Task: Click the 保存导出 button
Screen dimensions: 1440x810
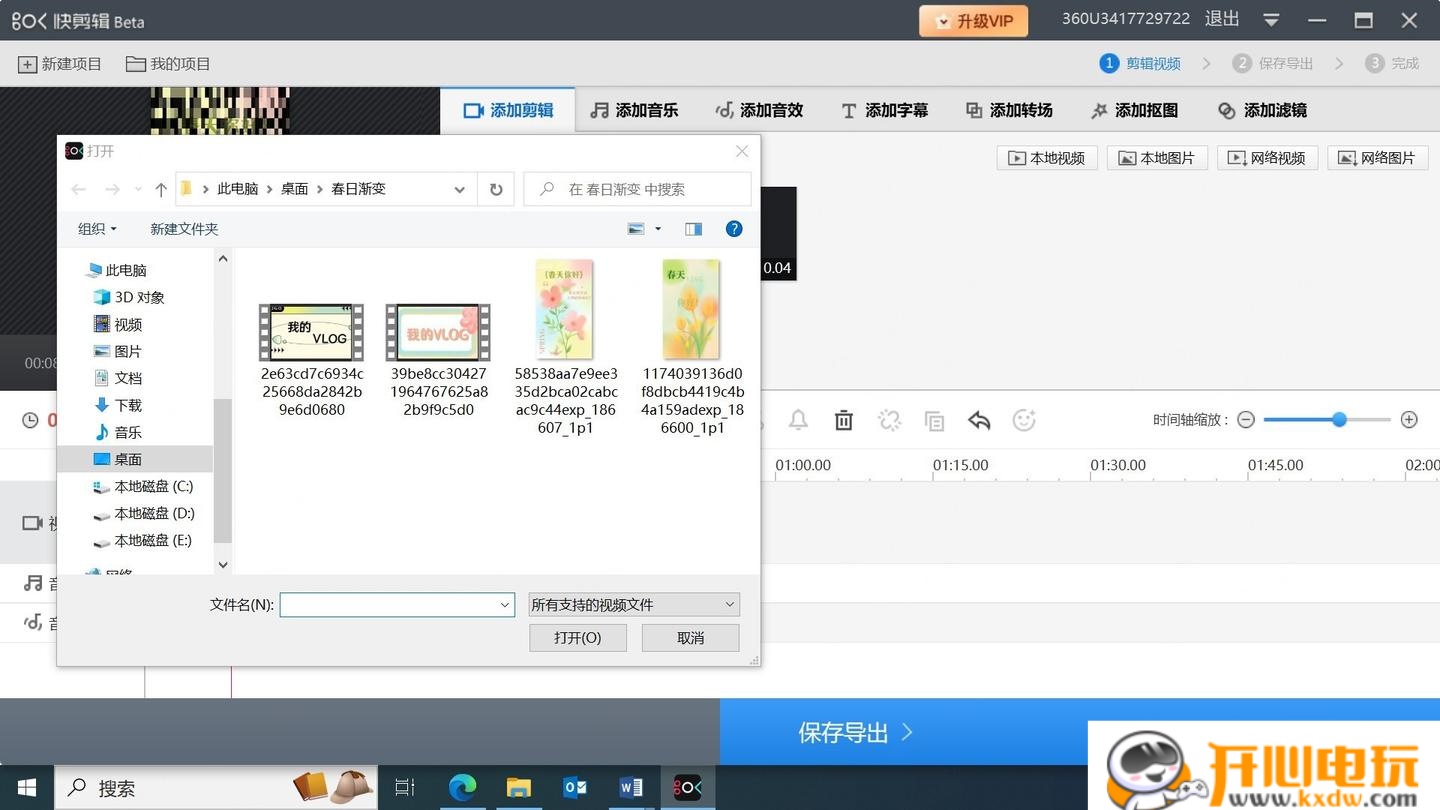Action: click(856, 732)
